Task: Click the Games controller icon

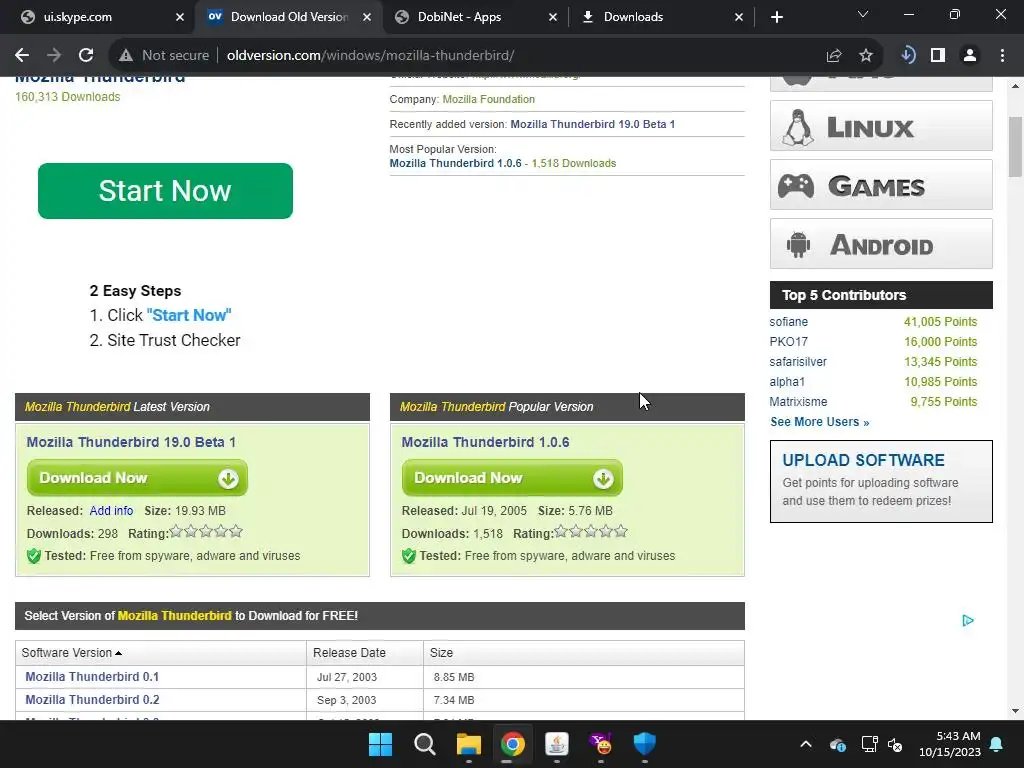Action: pos(795,186)
